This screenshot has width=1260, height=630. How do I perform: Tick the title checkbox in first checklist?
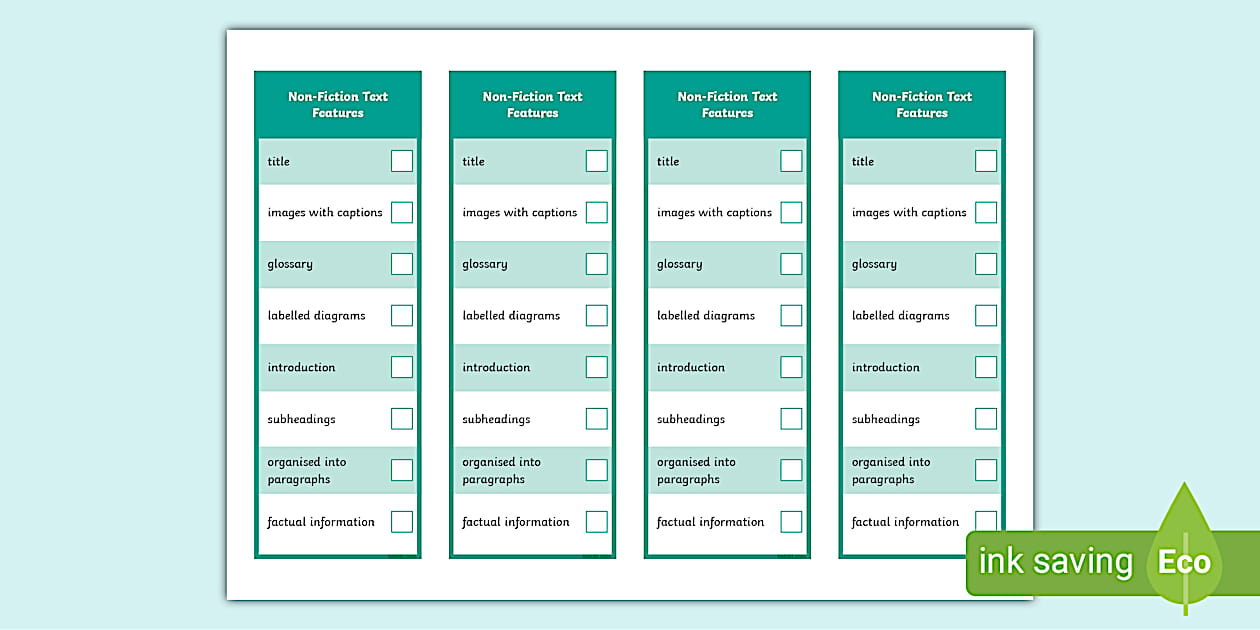[402, 161]
